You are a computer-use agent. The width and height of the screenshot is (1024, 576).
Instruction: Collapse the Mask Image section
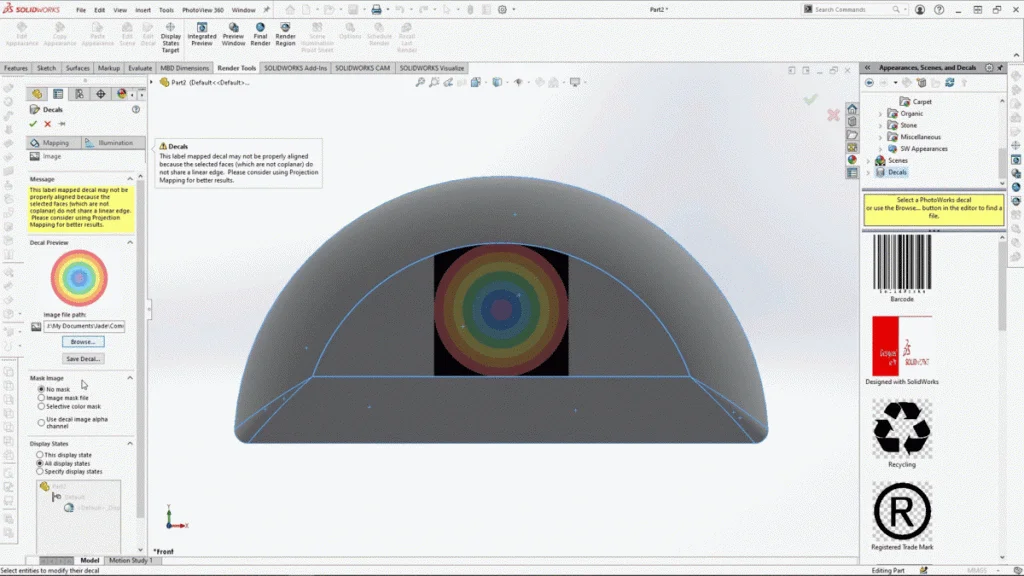pos(130,378)
